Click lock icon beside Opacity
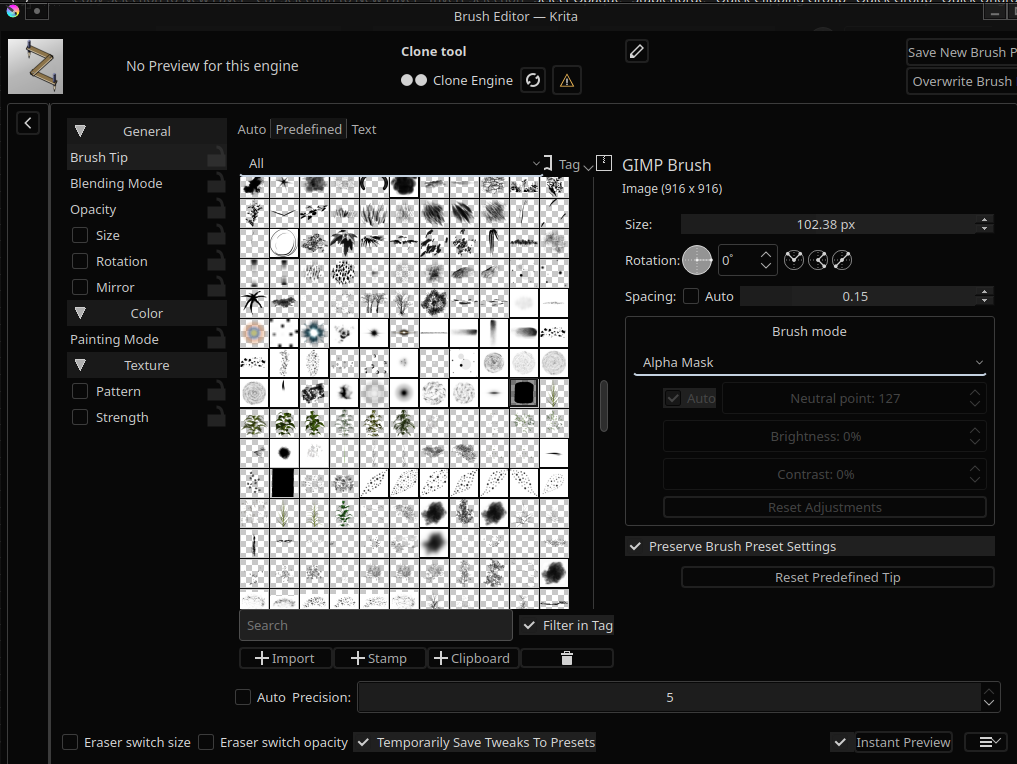Viewport: 1017px width, 764px height. click(217, 209)
